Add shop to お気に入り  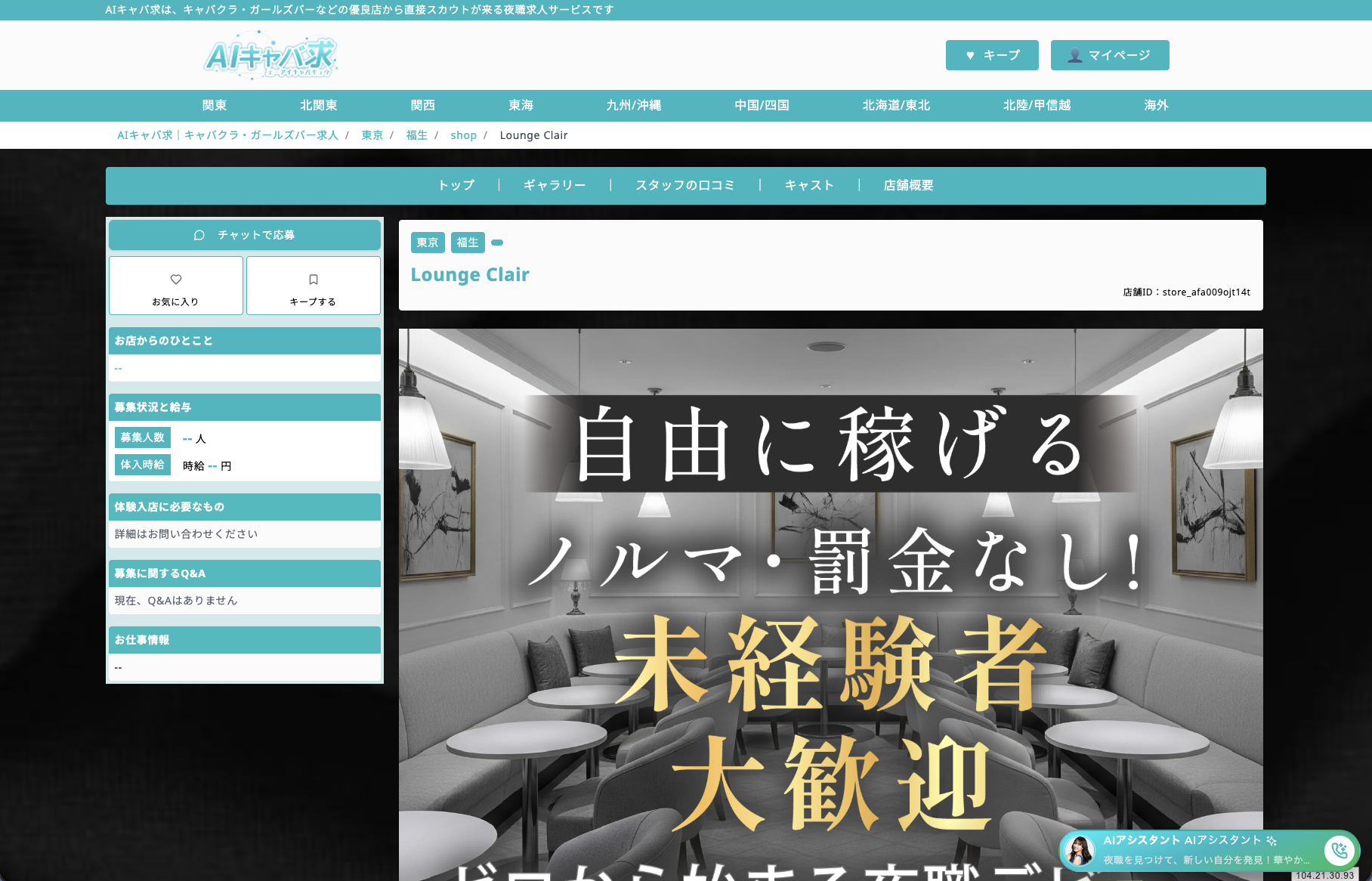pyautogui.click(x=176, y=286)
